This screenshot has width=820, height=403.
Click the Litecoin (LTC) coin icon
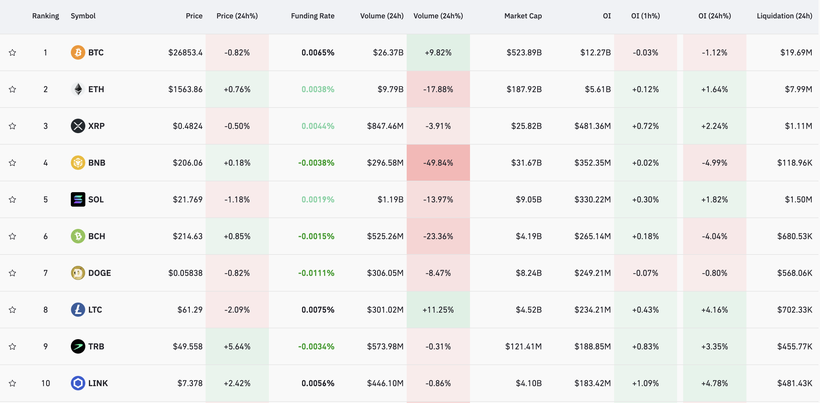coord(78,310)
